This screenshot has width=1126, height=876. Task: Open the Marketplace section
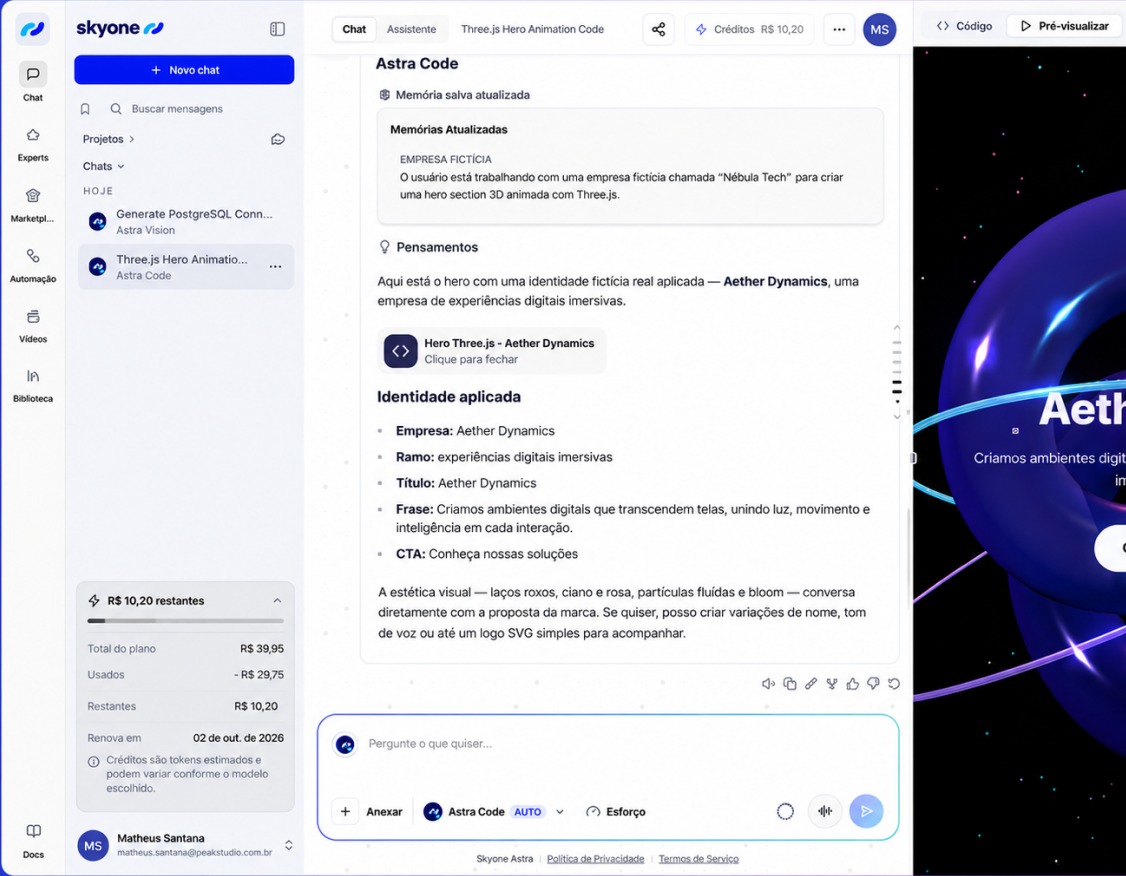(33, 205)
